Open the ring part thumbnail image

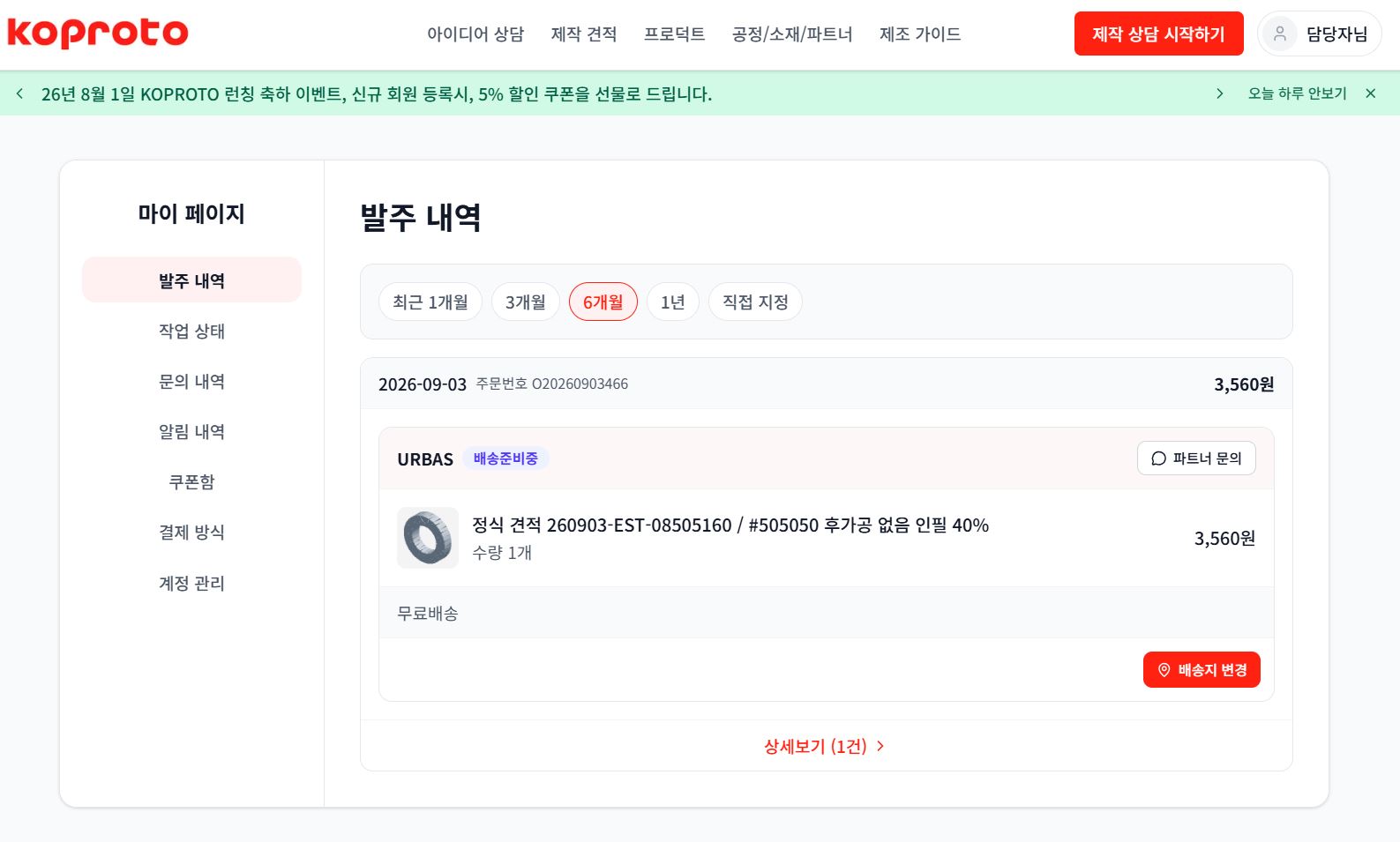pos(428,538)
